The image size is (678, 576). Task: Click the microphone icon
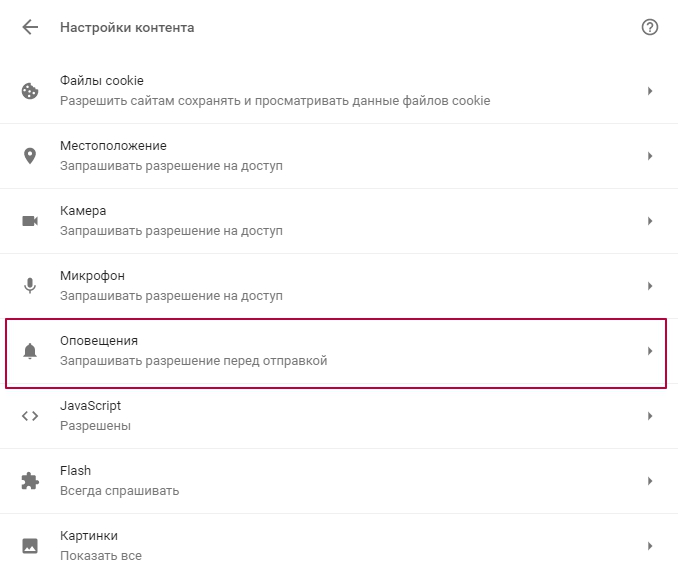point(30,286)
